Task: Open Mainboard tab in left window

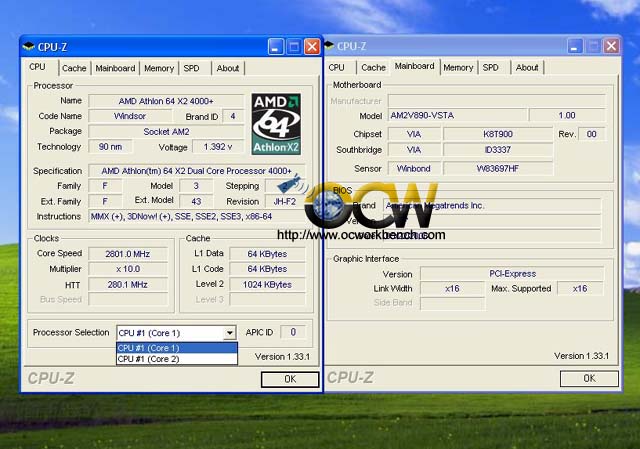Action: click(x=115, y=68)
